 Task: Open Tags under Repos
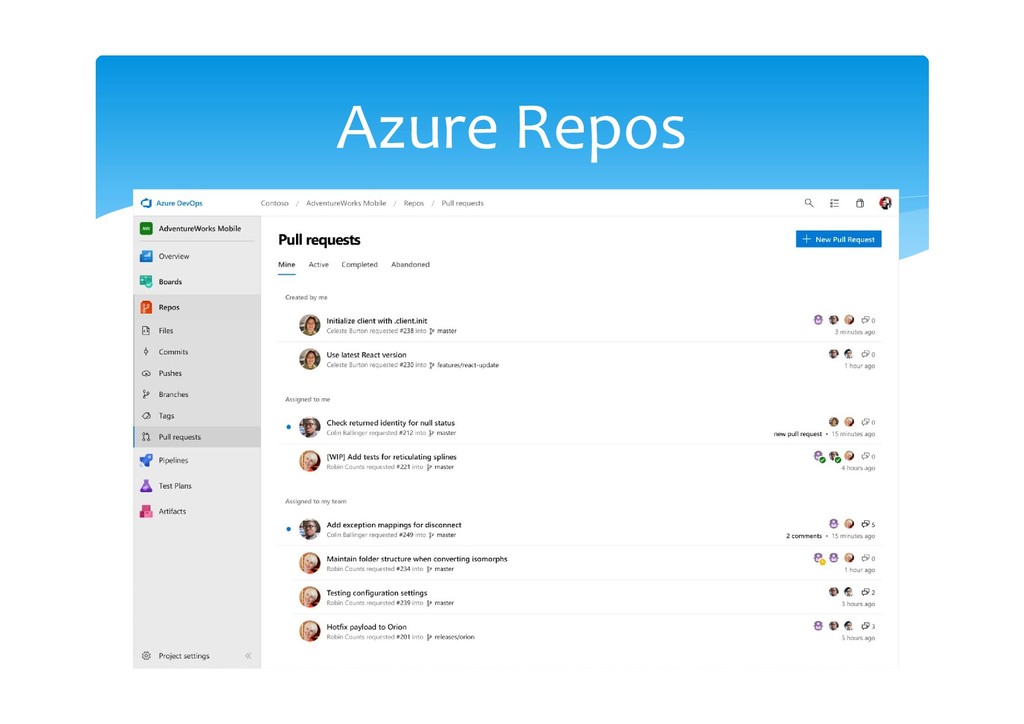pos(197,416)
